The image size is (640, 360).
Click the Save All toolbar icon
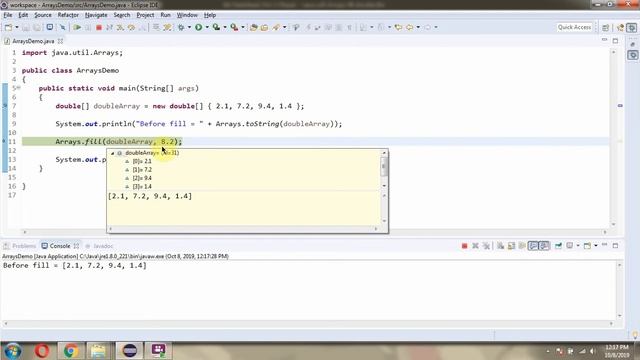point(37,27)
